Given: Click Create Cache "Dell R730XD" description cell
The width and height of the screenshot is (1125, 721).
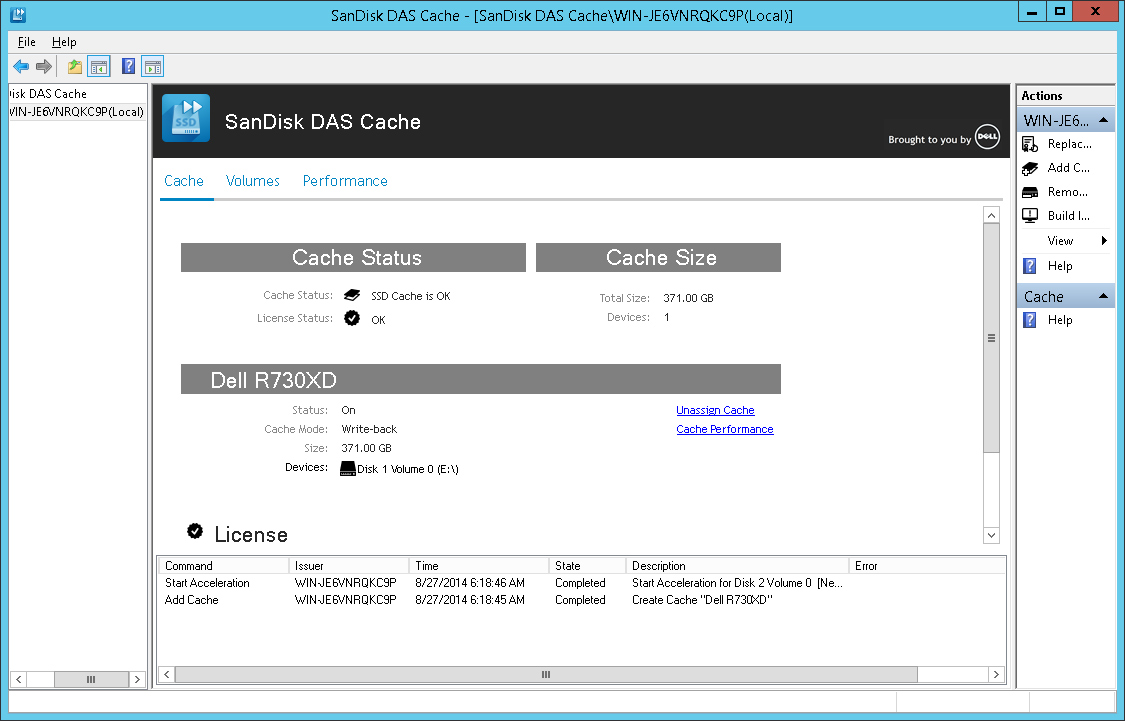Looking at the screenshot, I should 702,600.
